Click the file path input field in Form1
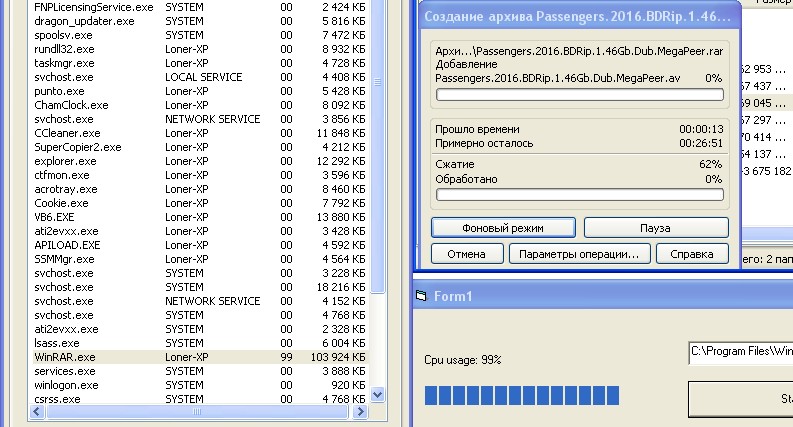Image resolution: width=793 pixels, height=427 pixels. click(741, 352)
